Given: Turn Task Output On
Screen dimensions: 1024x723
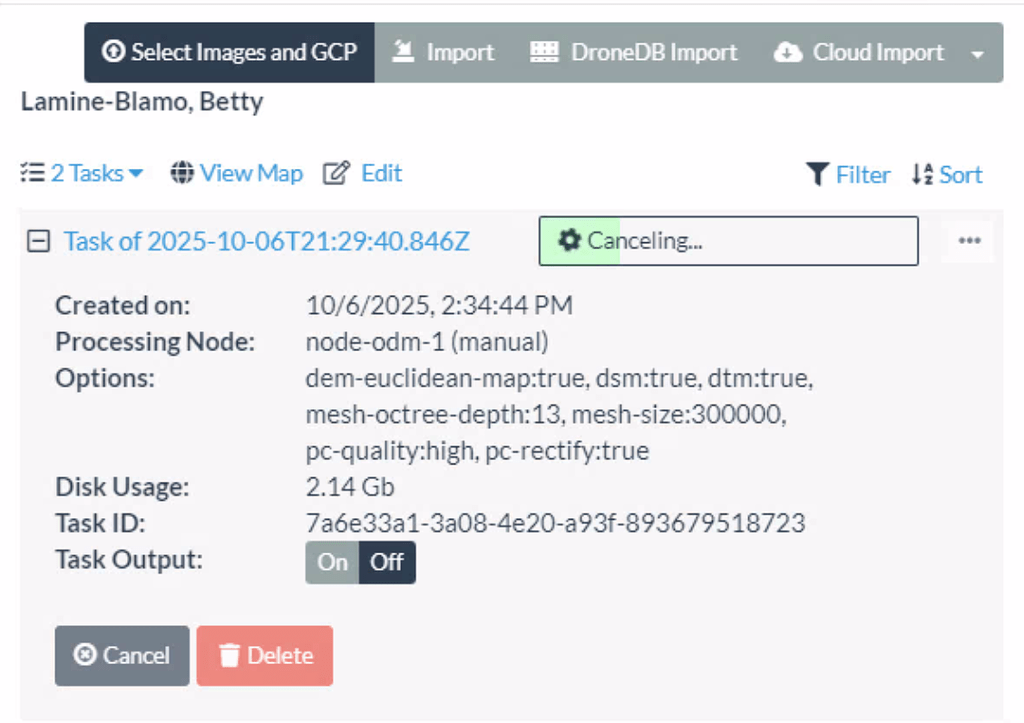Looking at the screenshot, I should 332,562.
